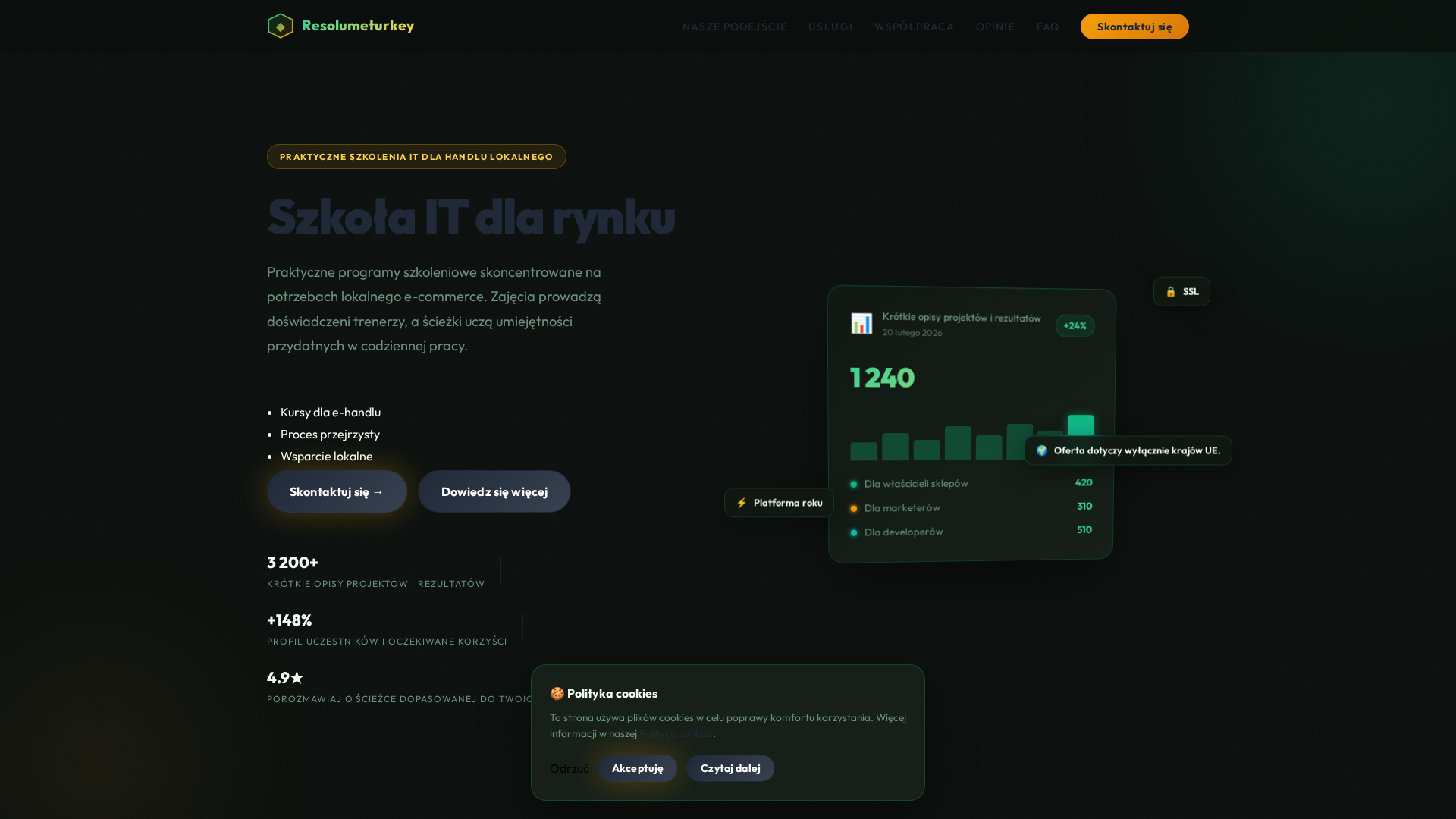Go to the Usługi section
Screen dimensions: 1456x819
830,27
